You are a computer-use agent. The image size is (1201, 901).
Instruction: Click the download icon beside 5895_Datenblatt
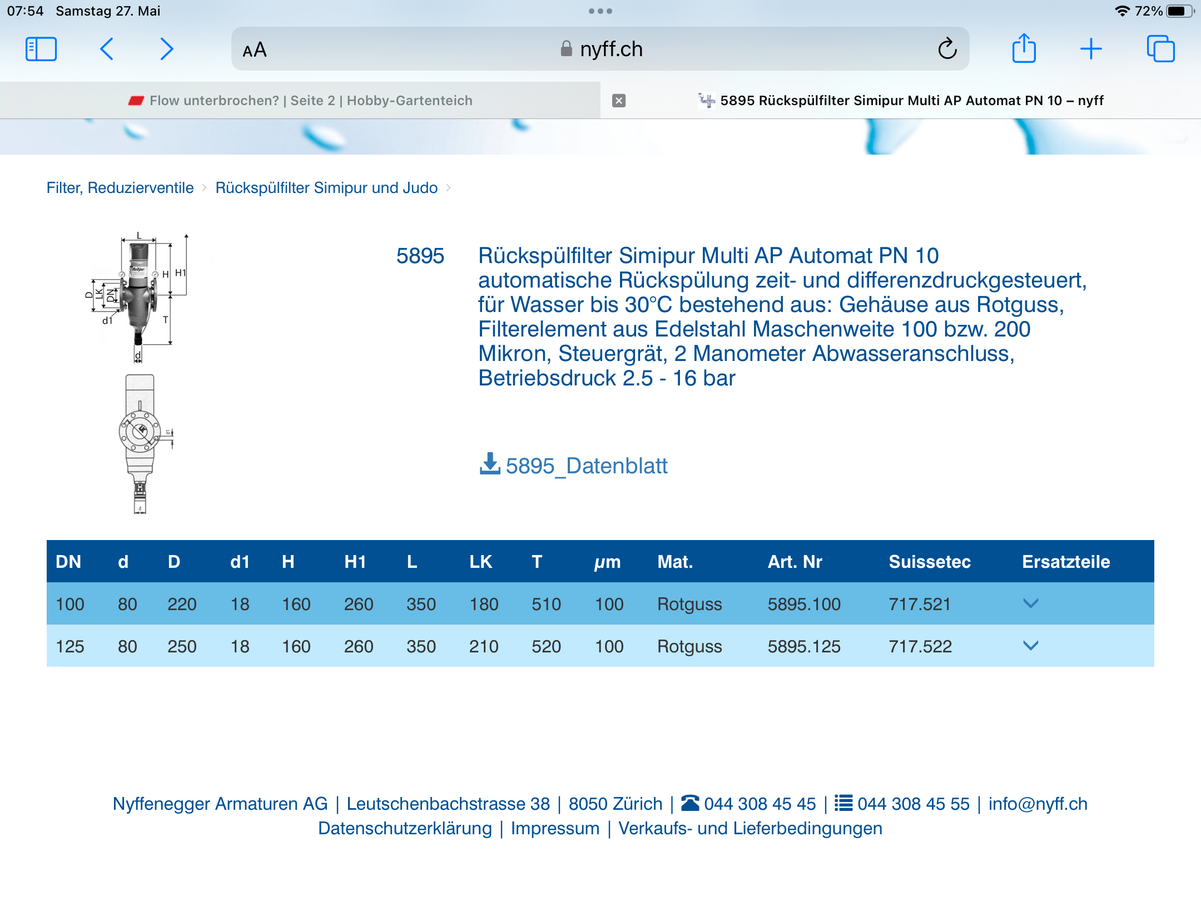click(490, 464)
